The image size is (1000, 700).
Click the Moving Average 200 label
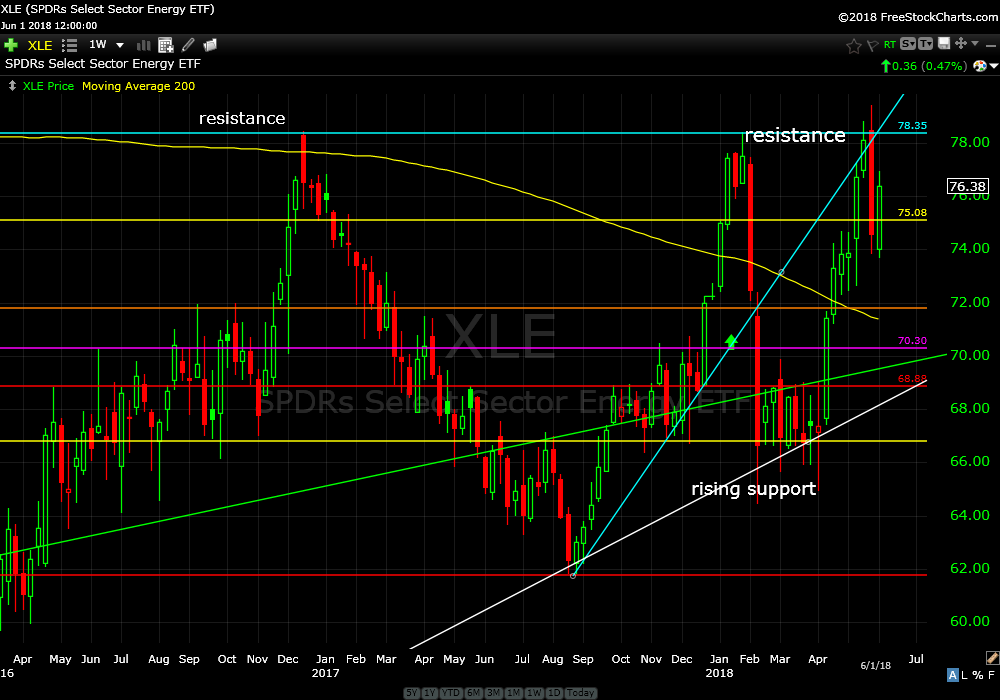tap(138, 86)
